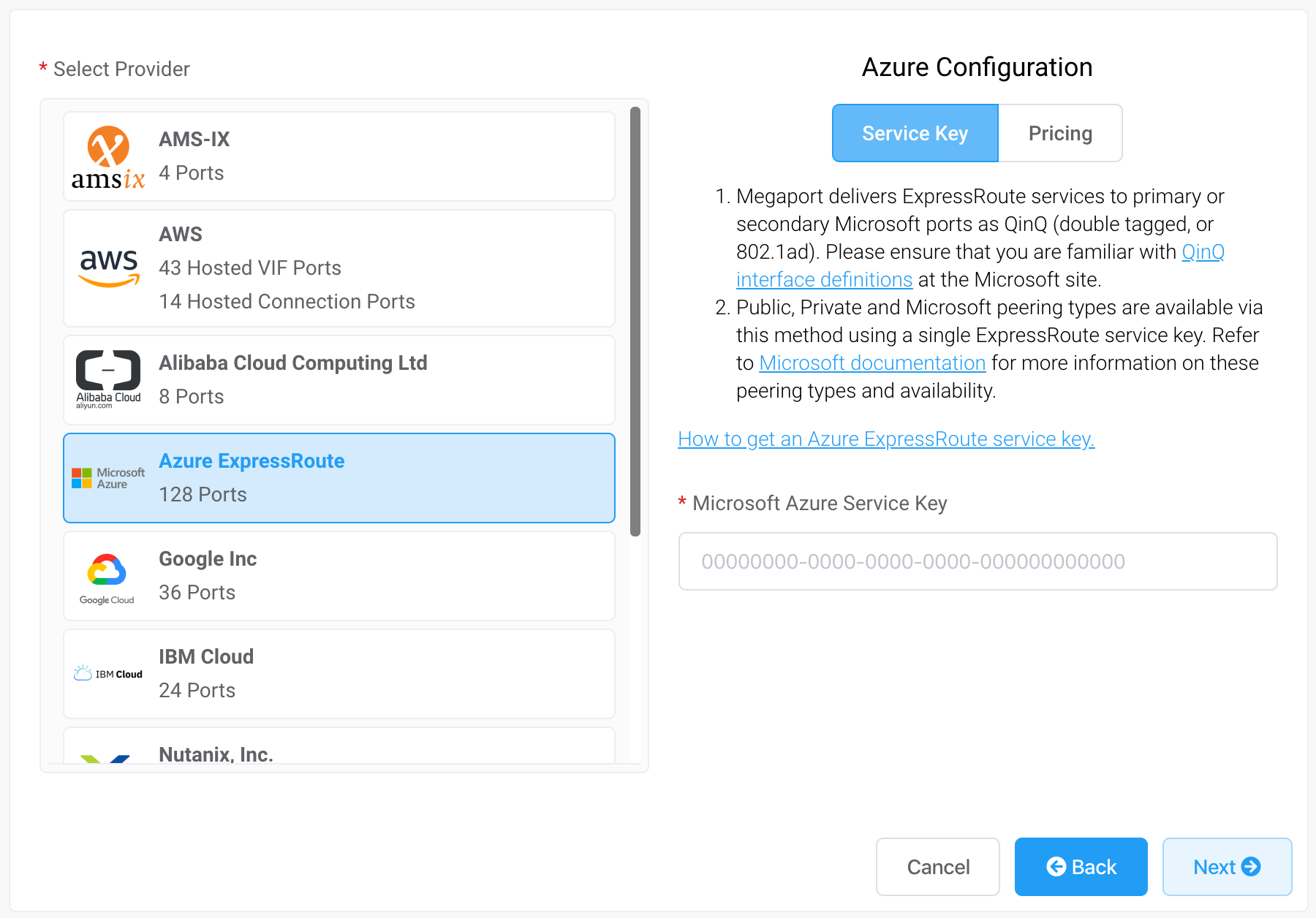Image resolution: width=1316 pixels, height=918 pixels.
Task: Click the AMS-IX provider logo
Action: point(108,157)
